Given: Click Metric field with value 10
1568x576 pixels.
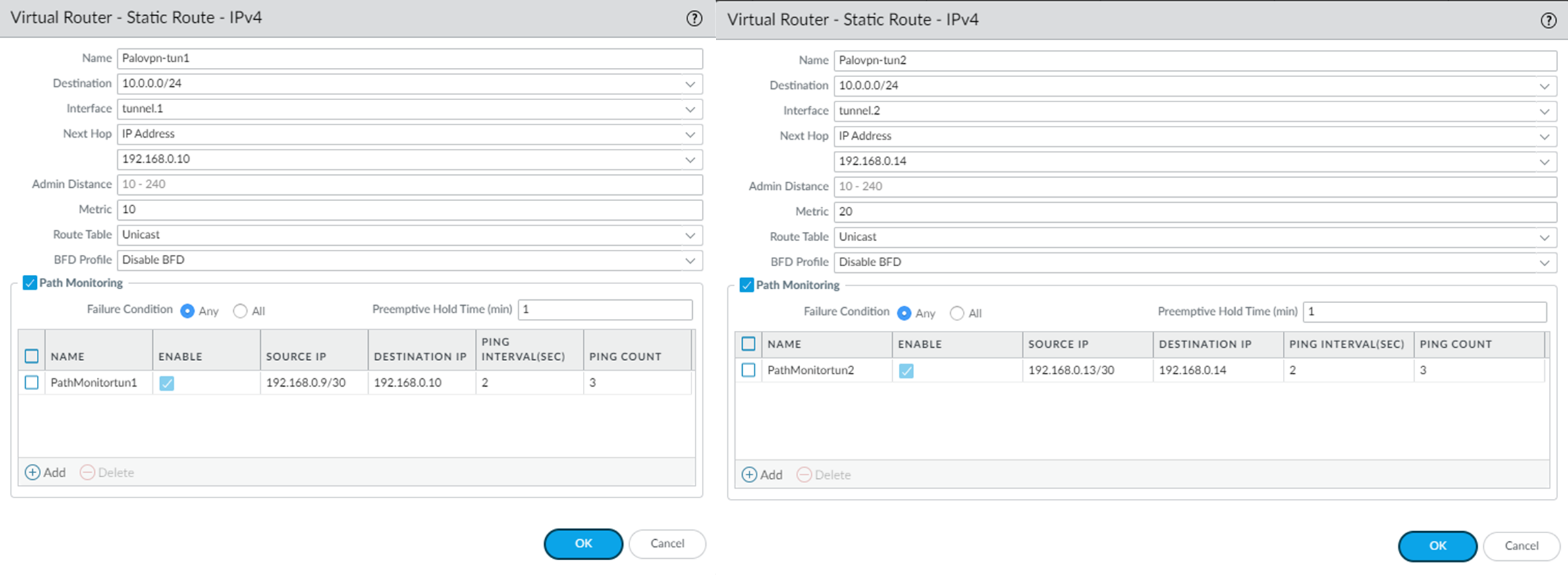Looking at the screenshot, I should point(410,210).
